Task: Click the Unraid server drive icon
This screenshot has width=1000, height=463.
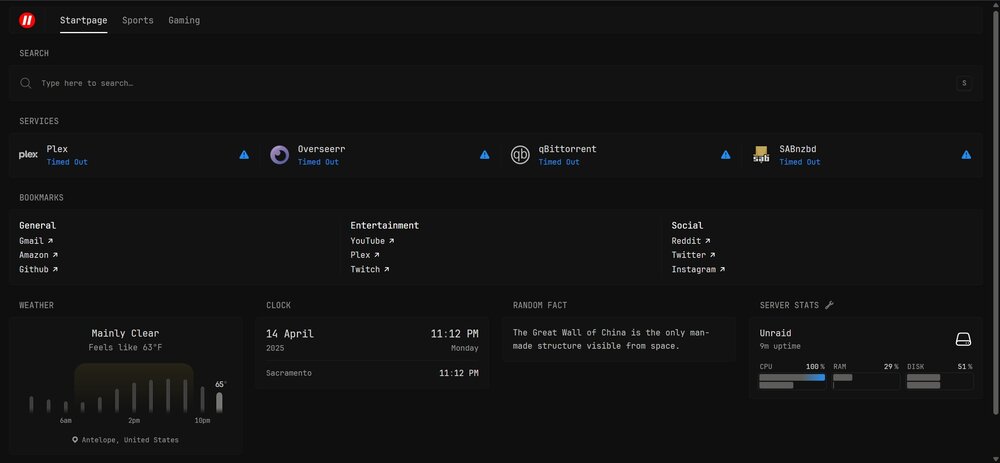Action: coord(963,339)
